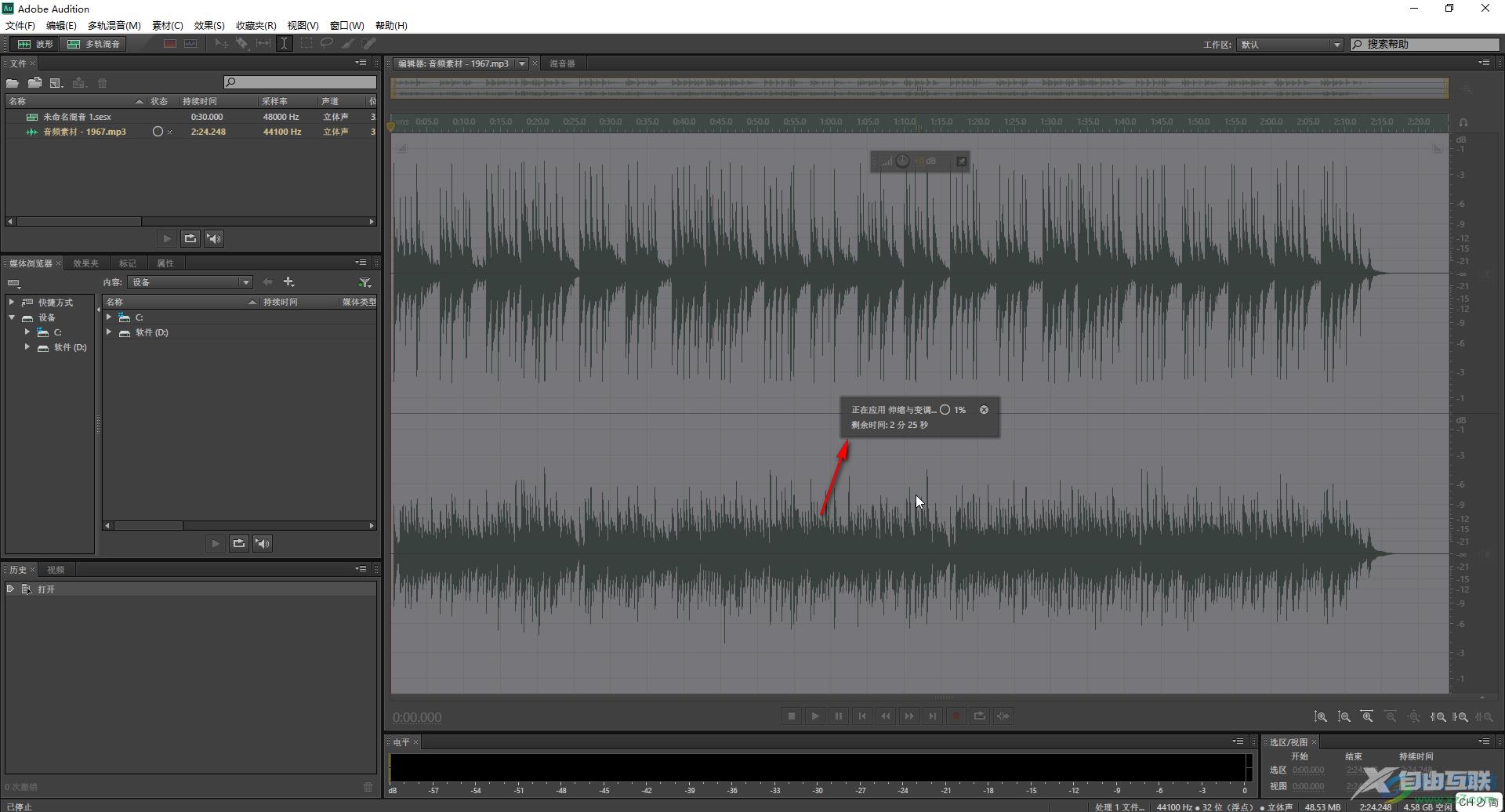Open the 内容 设备 dropdown
Viewport: 1505px width, 812px height.
point(190,282)
